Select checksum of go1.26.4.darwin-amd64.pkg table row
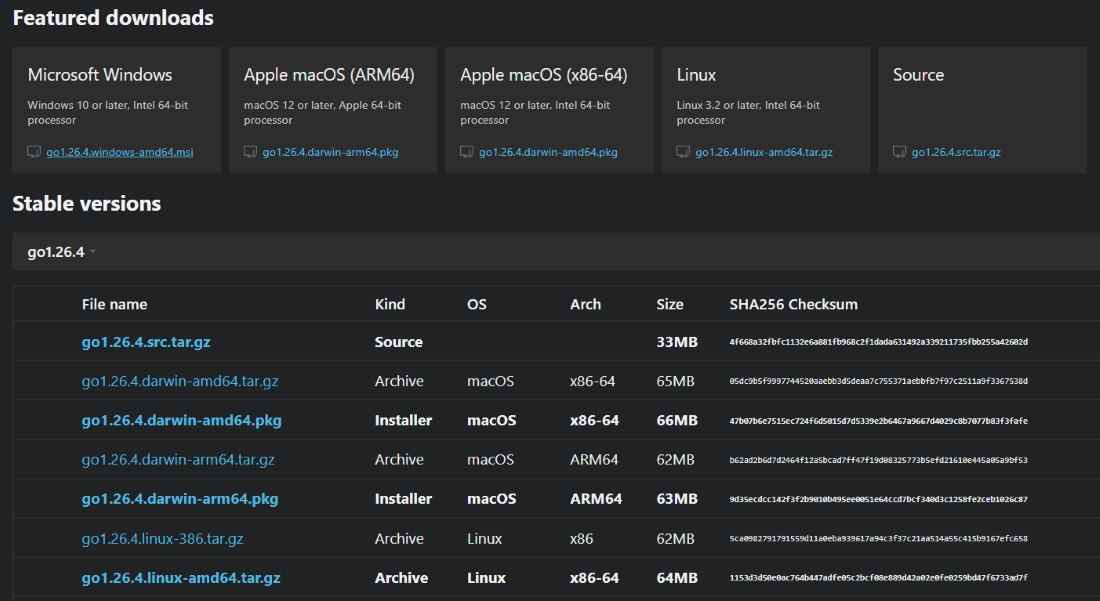Image resolution: width=1100 pixels, height=601 pixels. tap(878, 421)
